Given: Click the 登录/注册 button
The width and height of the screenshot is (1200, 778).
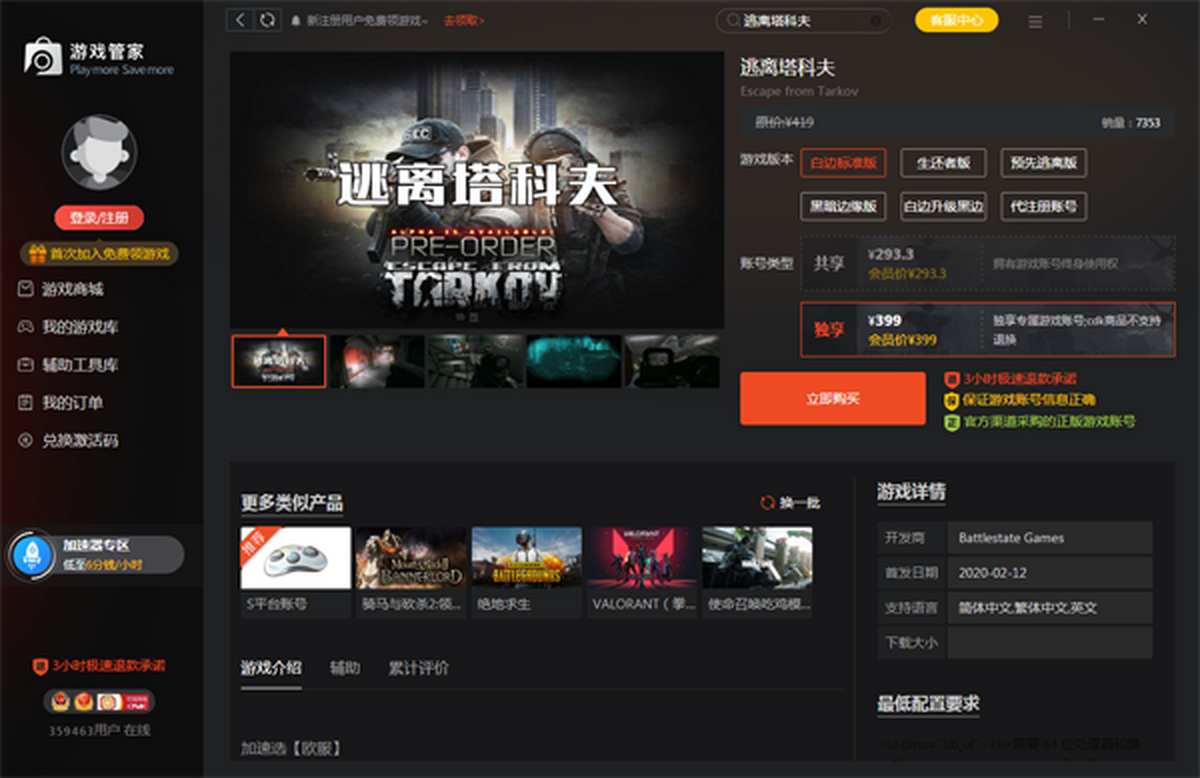Looking at the screenshot, I should click(99, 218).
